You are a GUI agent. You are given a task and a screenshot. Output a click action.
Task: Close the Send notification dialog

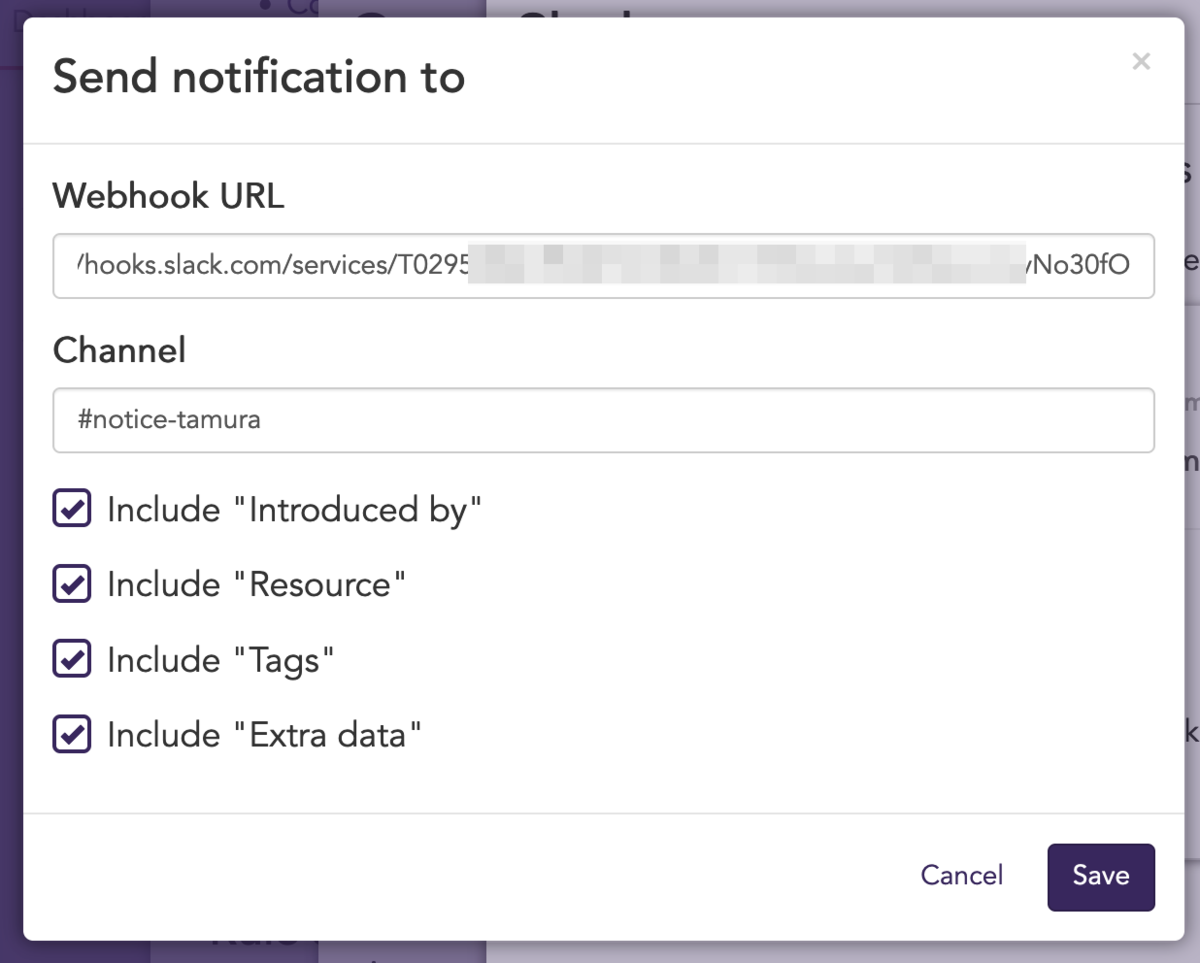coord(1141,62)
